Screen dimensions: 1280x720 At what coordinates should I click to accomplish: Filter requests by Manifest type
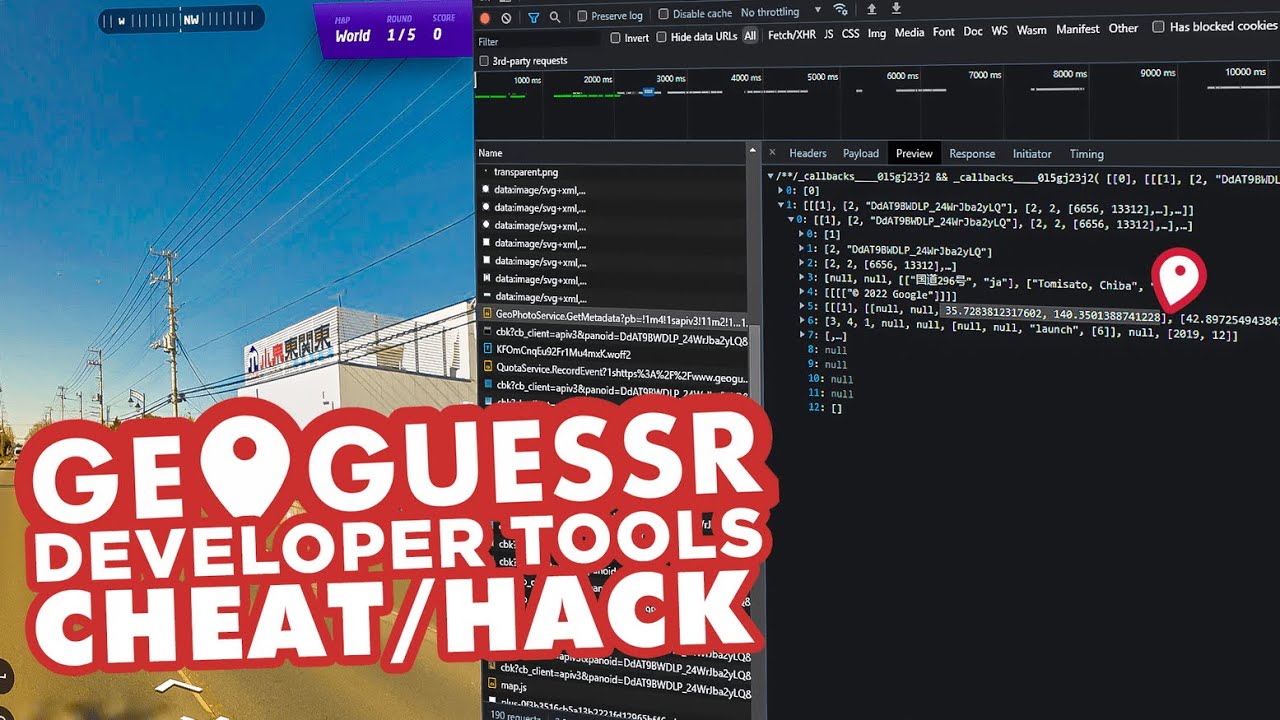(x=1078, y=29)
